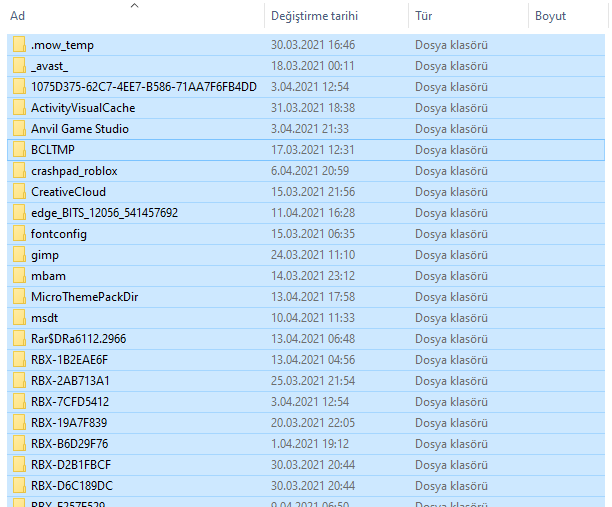Select the Anvil Game Studio folder name

(80, 129)
